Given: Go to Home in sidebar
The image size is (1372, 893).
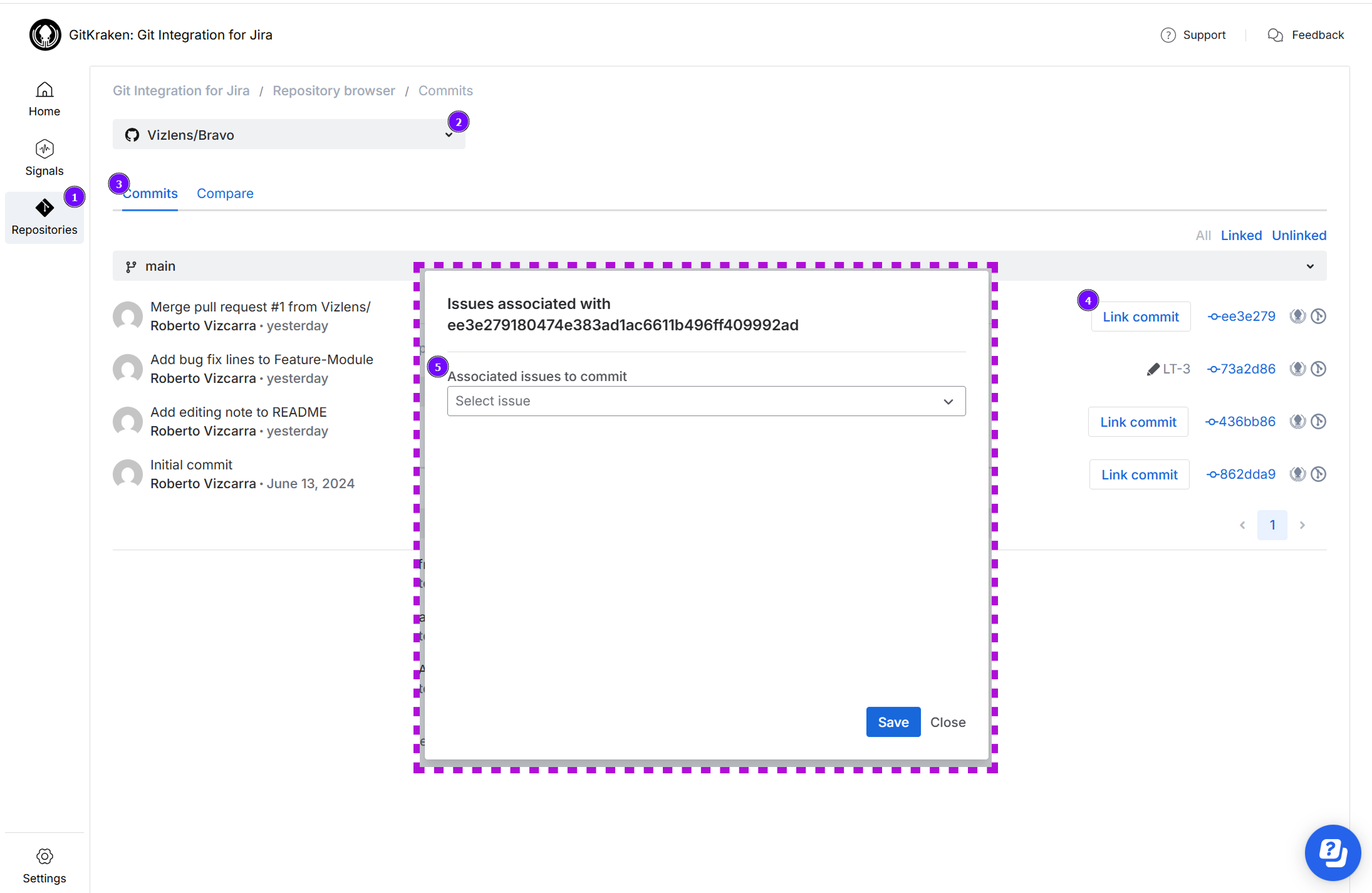Looking at the screenshot, I should pyautogui.click(x=44, y=99).
